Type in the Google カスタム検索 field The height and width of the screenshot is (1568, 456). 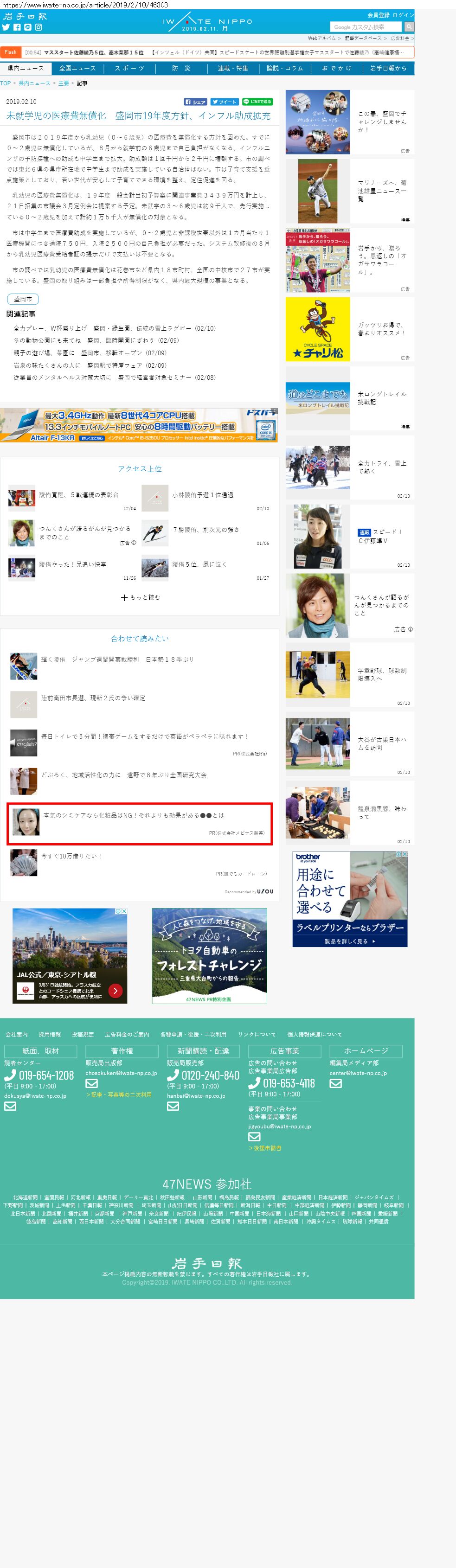tap(365, 27)
